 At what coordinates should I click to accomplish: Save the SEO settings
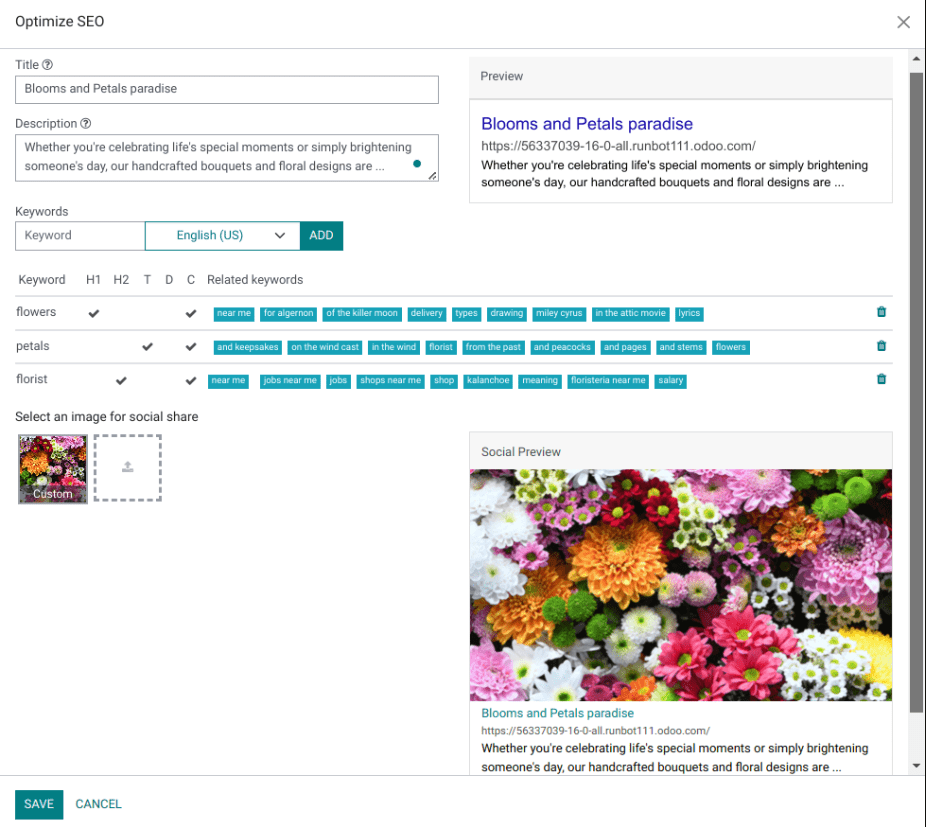38,803
